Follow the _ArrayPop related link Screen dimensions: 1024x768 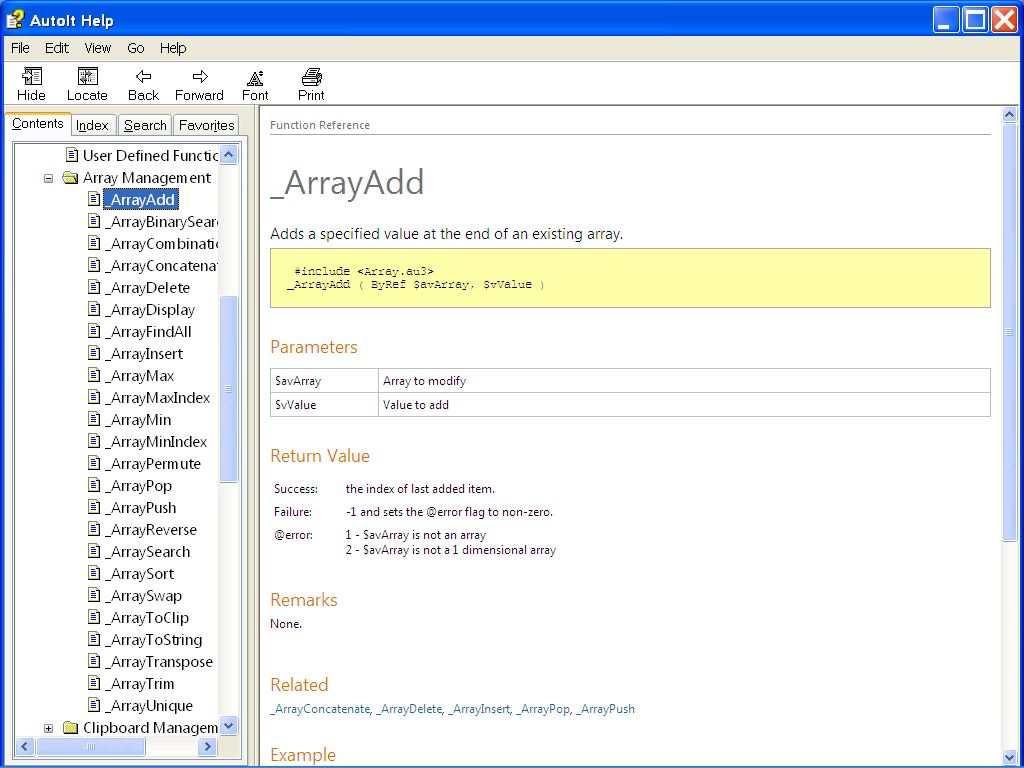543,709
